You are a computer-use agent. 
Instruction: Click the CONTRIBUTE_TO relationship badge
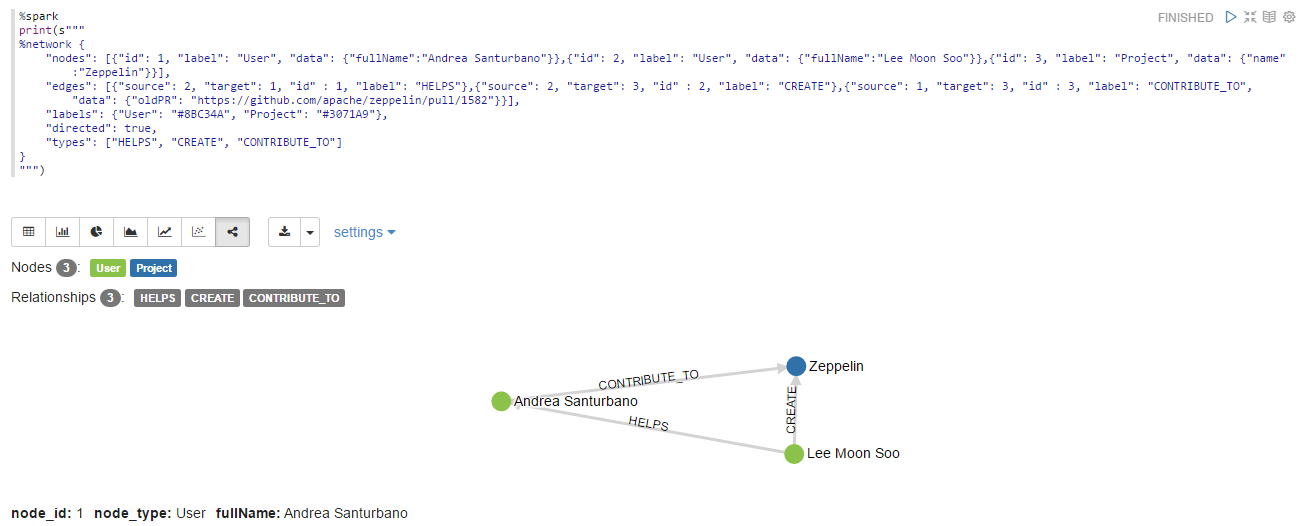point(294,298)
